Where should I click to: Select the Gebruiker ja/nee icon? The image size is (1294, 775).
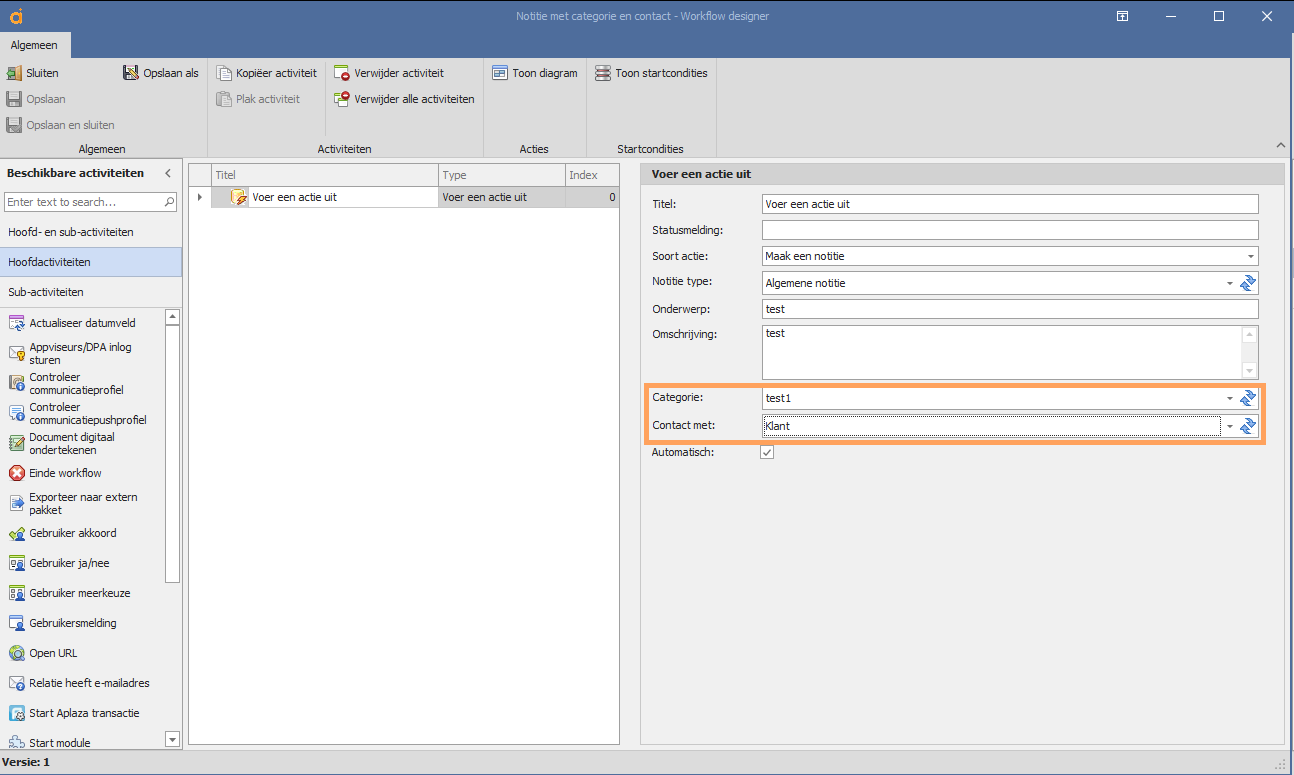[x=16, y=563]
